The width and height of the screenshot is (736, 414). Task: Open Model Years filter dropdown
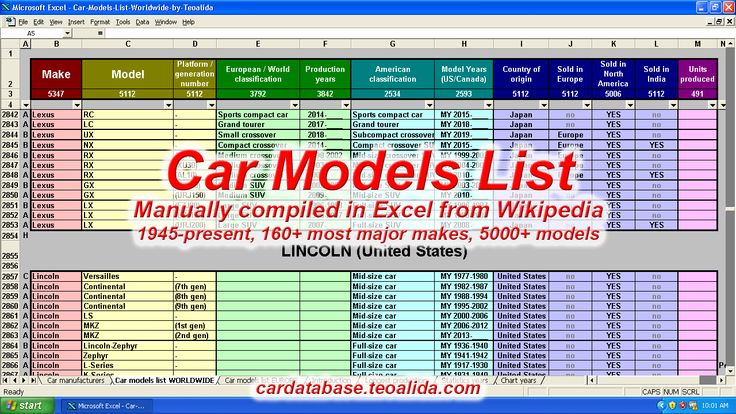[x=488, y=105]
